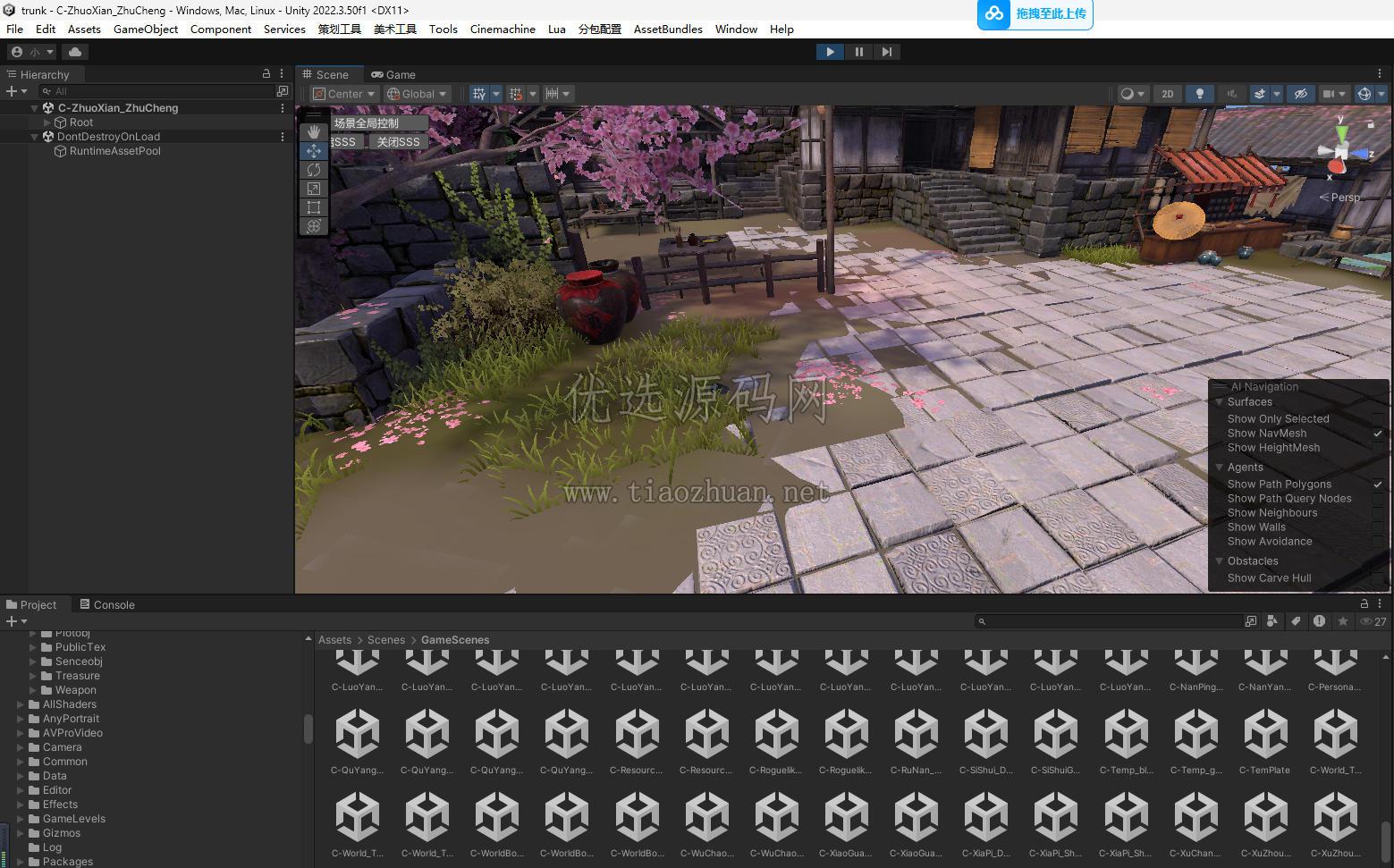The image size is (1394, 868).
Task: Toggle Show NavMesh checkbox
Action: 1377,434
